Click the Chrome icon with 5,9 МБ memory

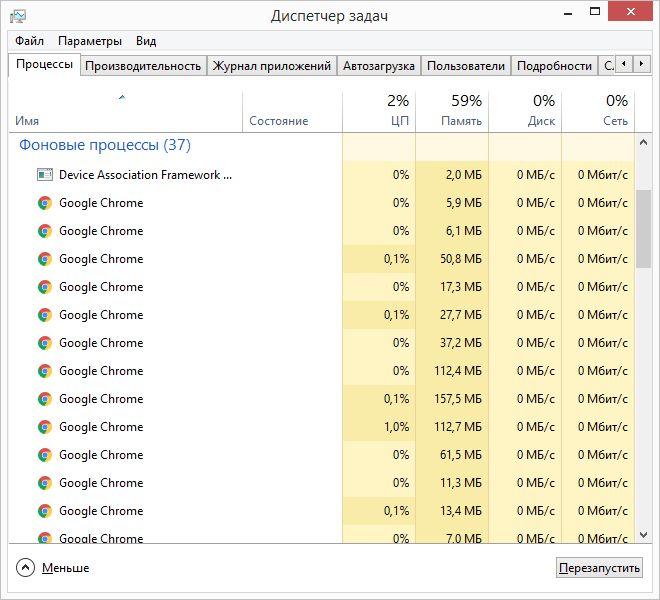click(x=45, y=203)
